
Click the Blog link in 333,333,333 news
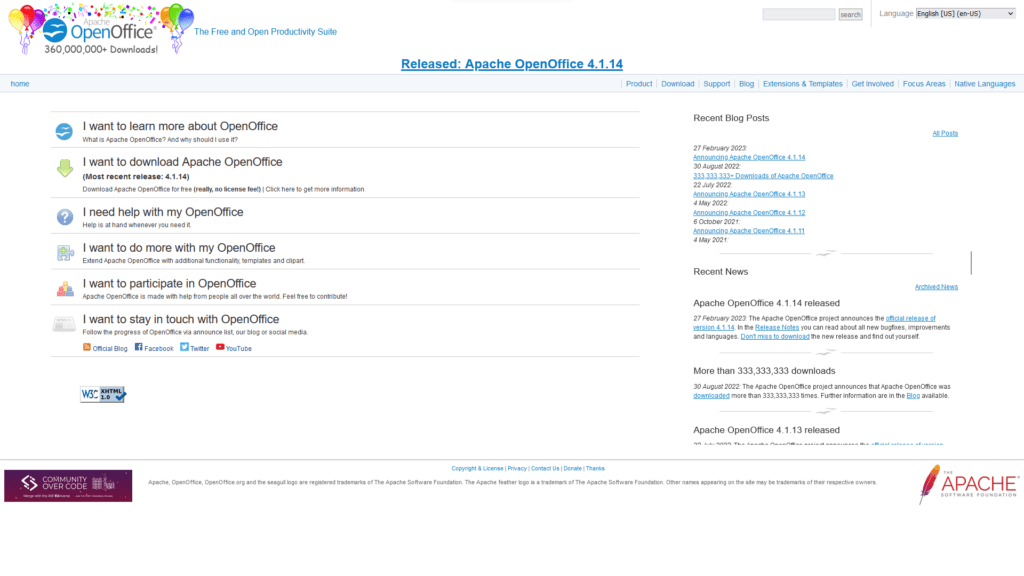click(913, 396)
